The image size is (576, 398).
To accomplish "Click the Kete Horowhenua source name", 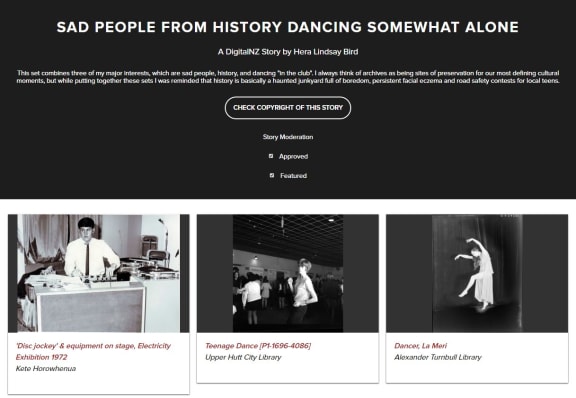I will coord(46,369).
